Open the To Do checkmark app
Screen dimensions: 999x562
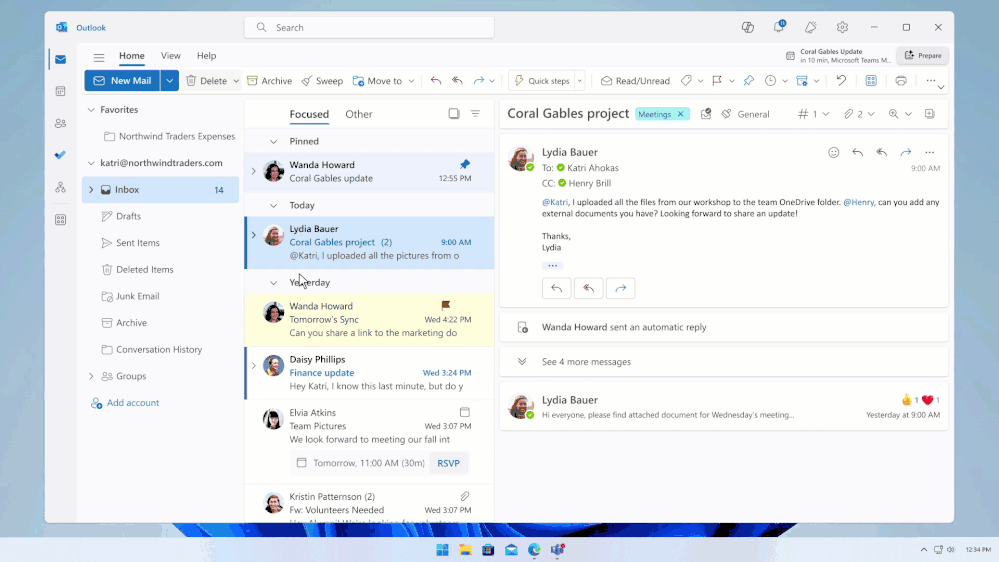[61, 155]
